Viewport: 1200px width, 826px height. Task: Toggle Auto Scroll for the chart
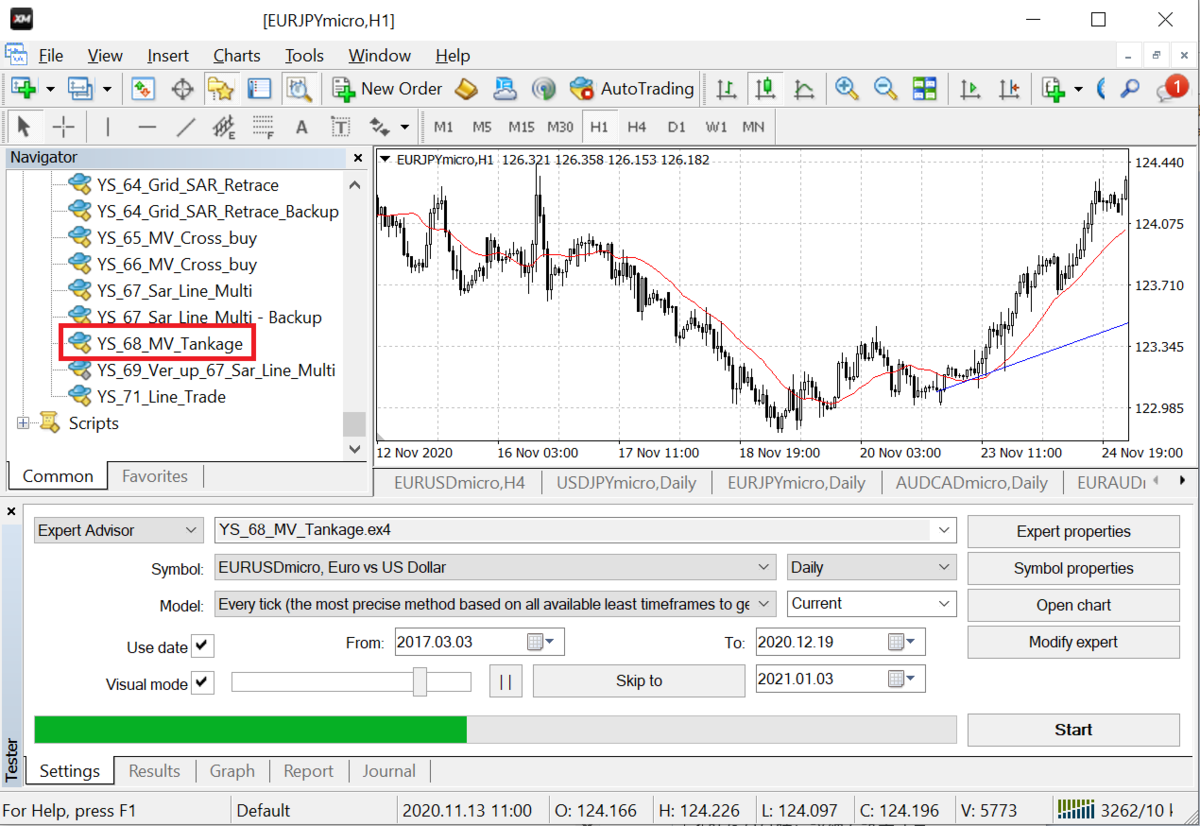(970, 89)
